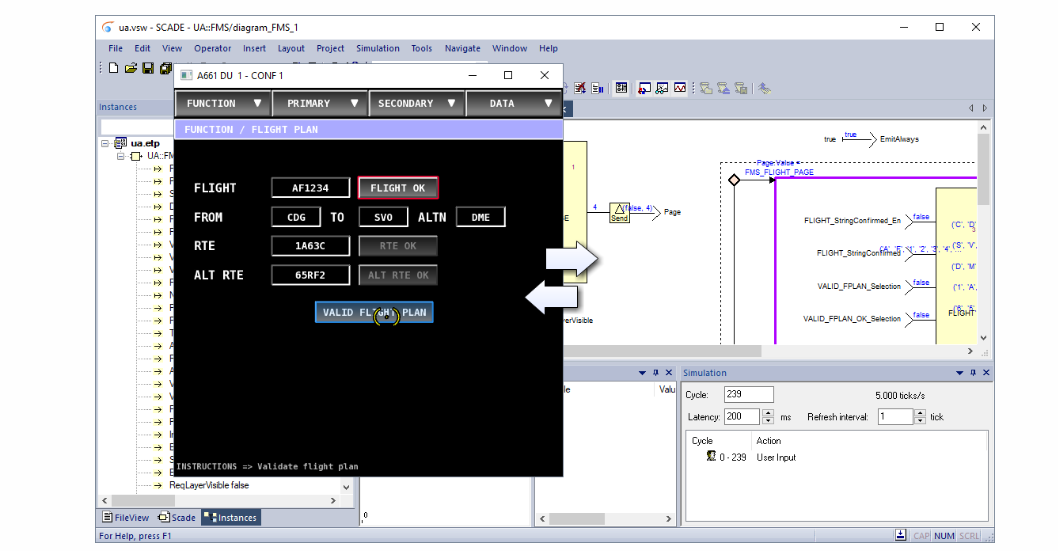Click the Open folder toolbar icon
The height and width of the screenshot is (551, 1058).
(x=131, y=68)
